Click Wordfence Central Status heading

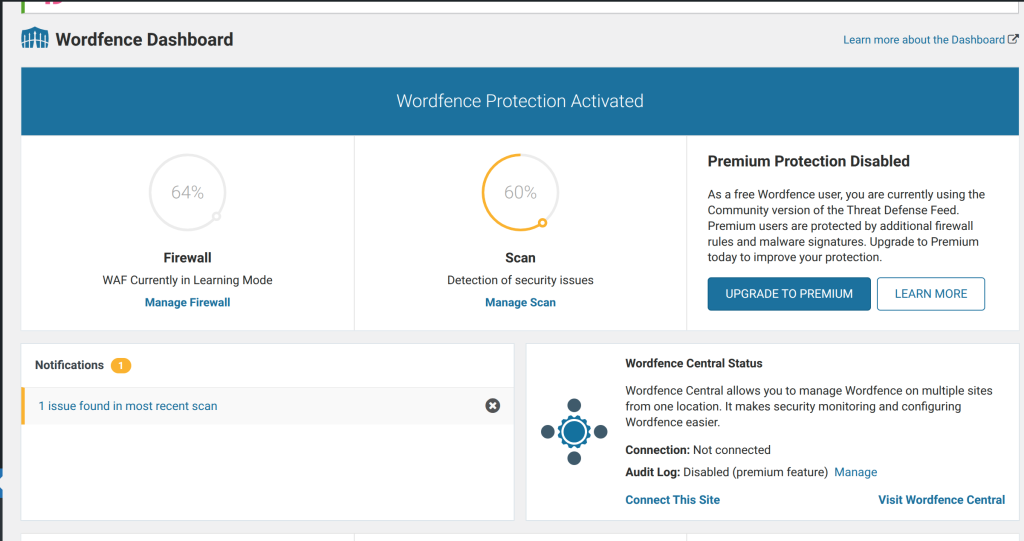pos(694,363)
